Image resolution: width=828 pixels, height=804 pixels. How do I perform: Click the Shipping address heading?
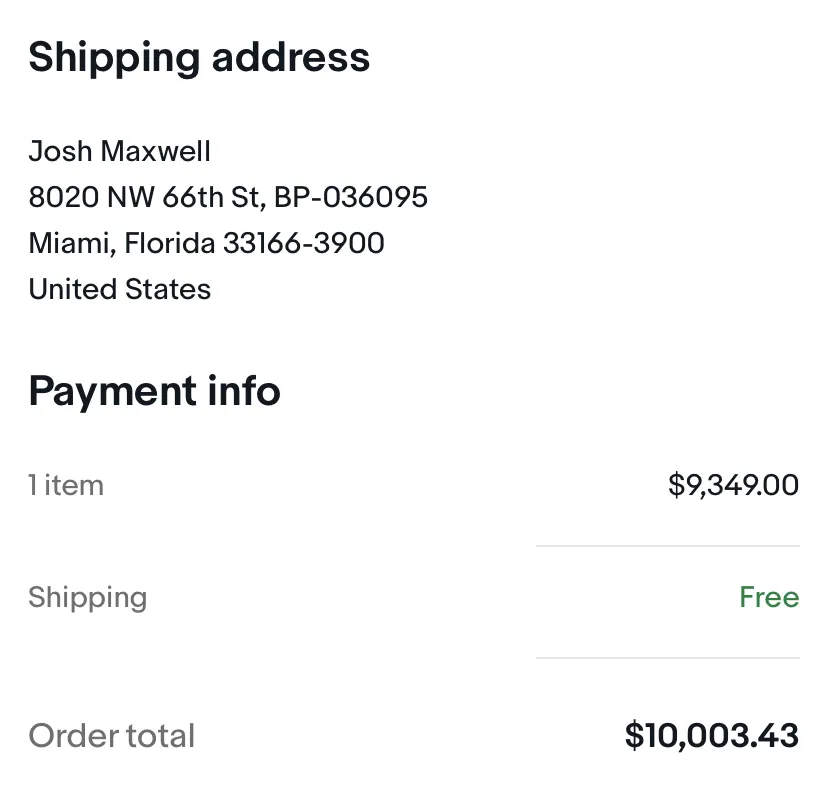click(199, 58)
